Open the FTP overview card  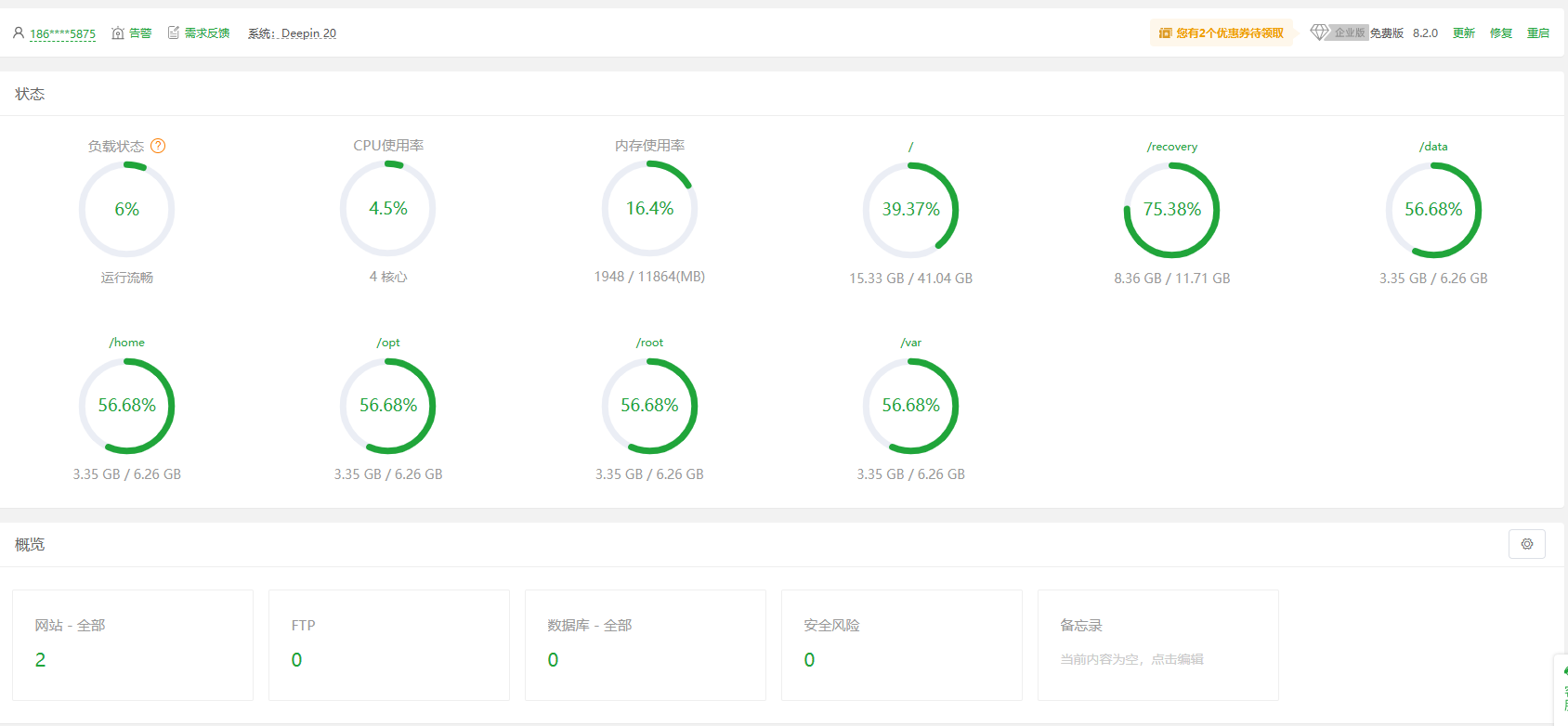(x=389, y=645)
